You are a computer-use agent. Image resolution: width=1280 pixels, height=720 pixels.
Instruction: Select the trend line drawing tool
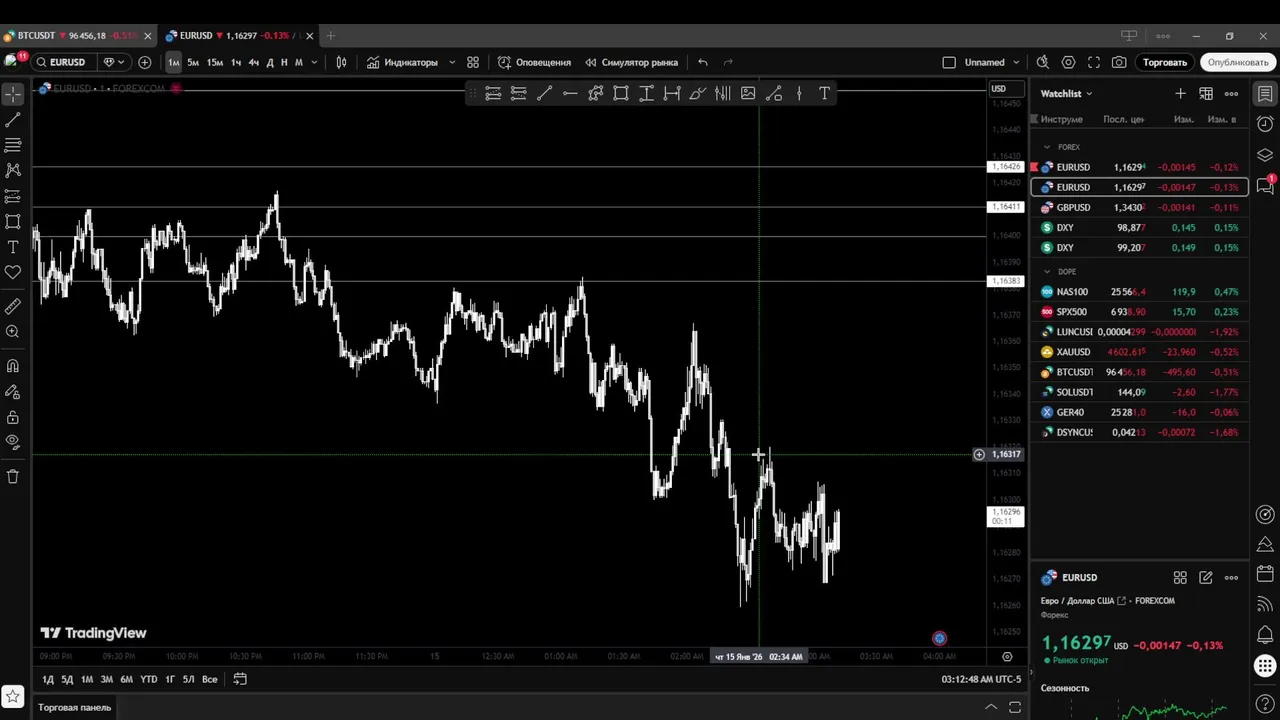(13, 120)
